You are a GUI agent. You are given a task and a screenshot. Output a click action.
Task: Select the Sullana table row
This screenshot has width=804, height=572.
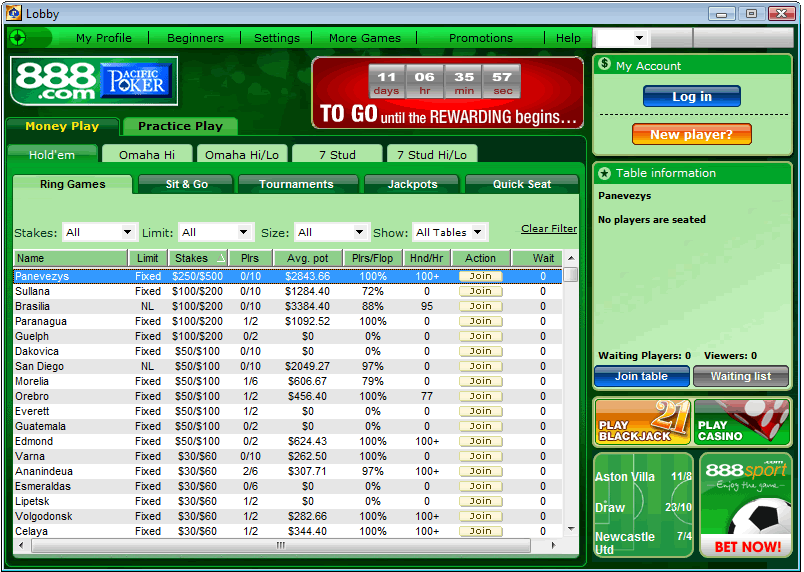288,291
